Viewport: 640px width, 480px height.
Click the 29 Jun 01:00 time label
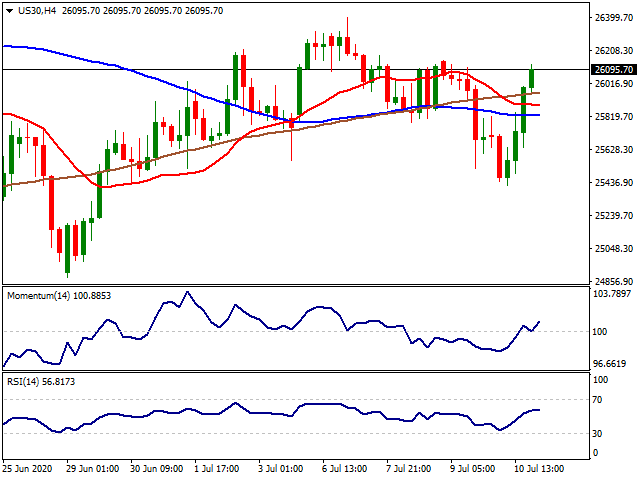point(93,469)
